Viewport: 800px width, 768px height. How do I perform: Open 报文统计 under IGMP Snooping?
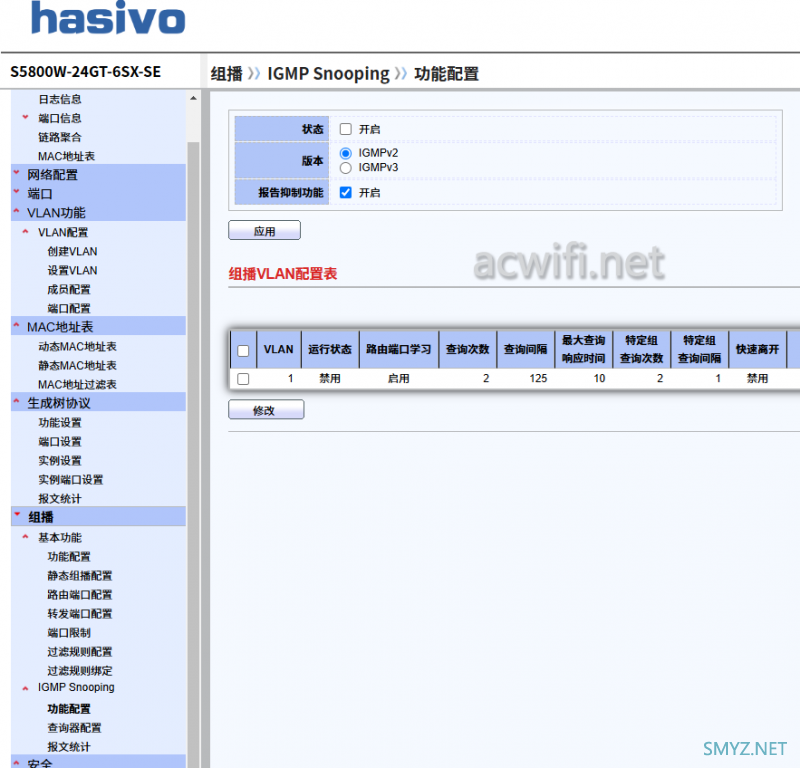click(x=69, y=747)
